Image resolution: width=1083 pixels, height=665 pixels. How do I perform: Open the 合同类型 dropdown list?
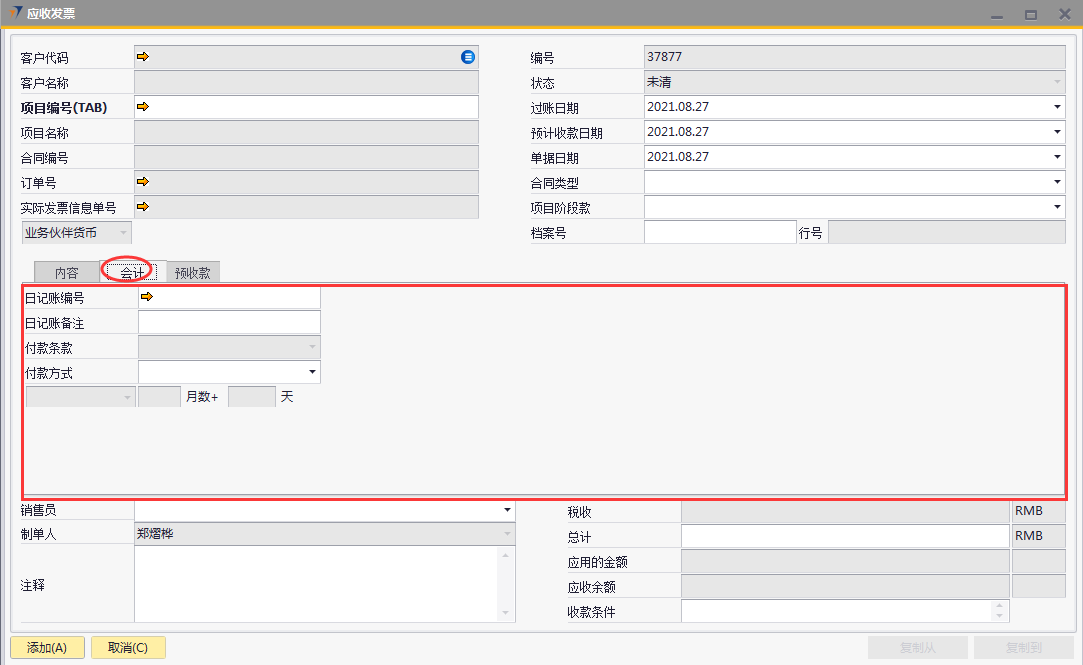1057,182
